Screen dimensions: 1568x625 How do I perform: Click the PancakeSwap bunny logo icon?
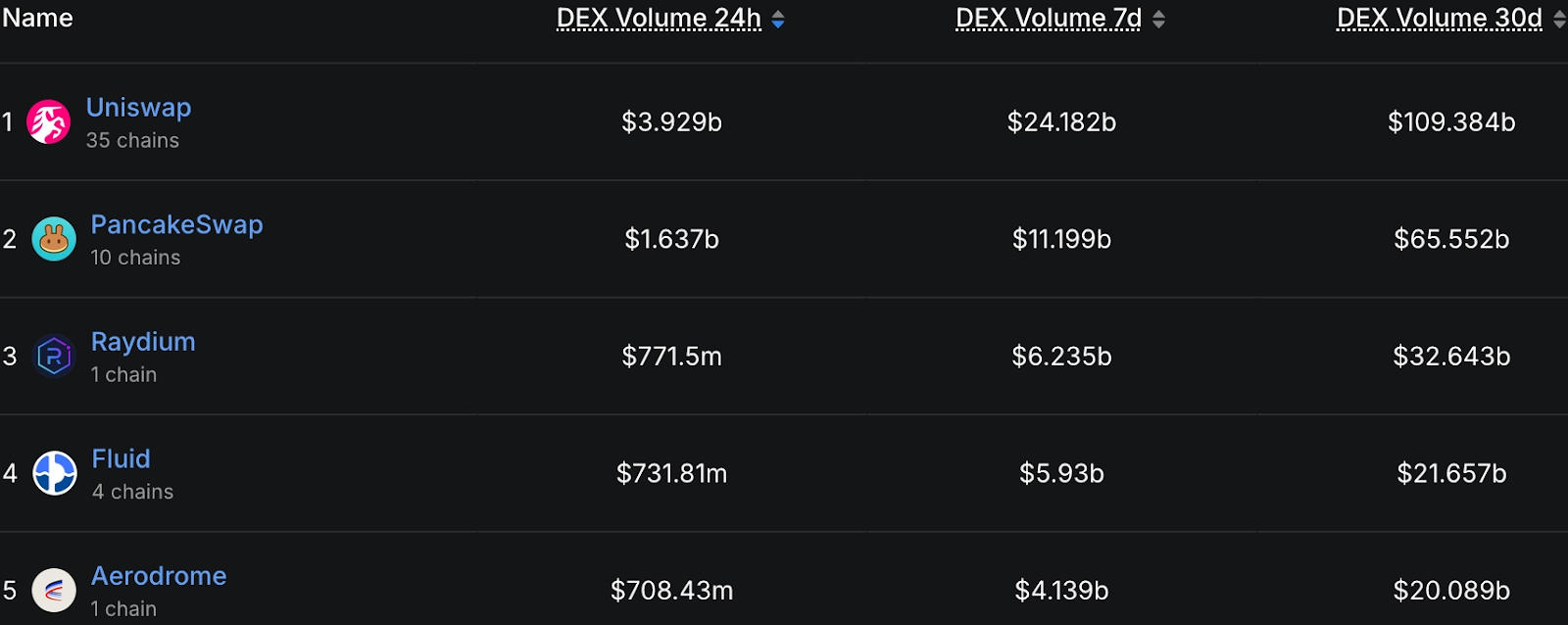[x=54, y=239]
